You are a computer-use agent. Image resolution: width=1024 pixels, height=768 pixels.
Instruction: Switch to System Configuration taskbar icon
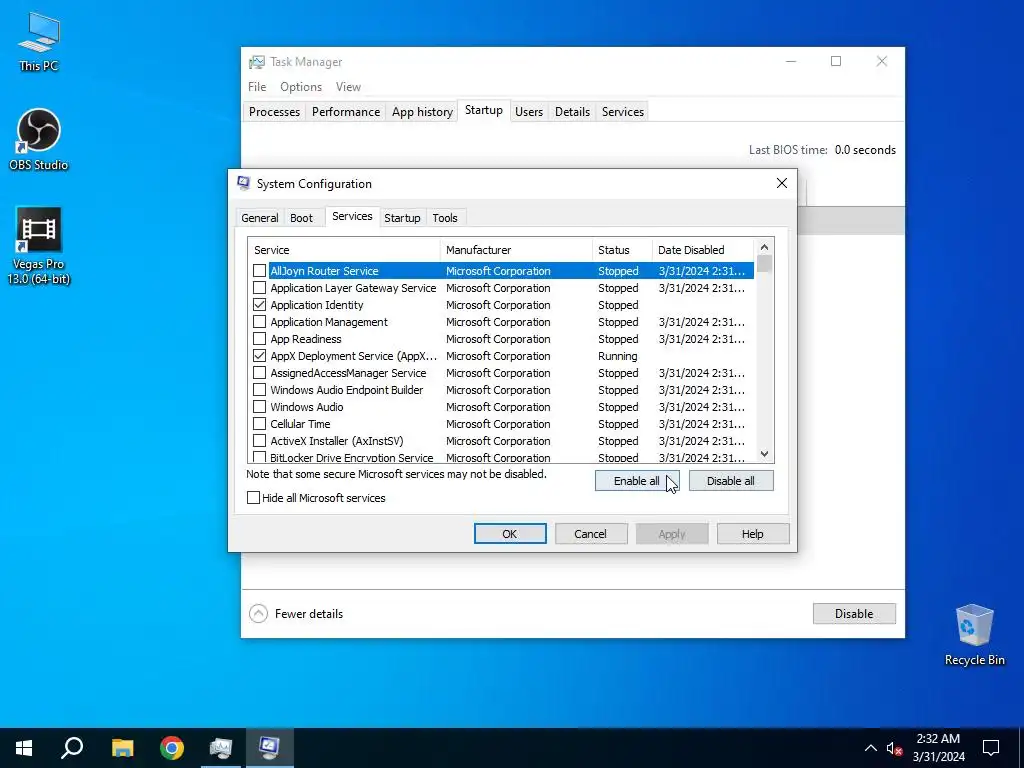(x=270, y=747)
